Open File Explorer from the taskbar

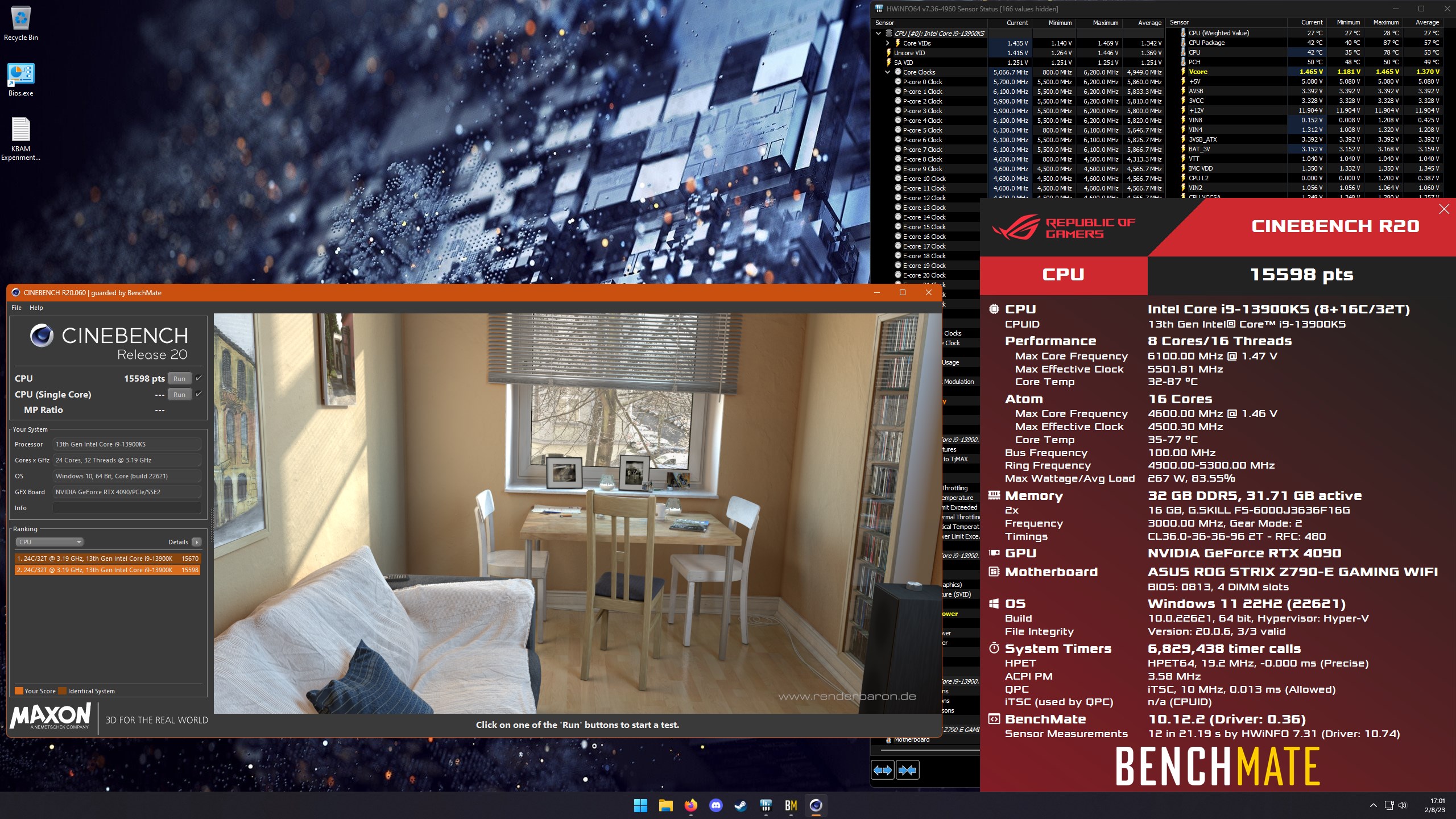665,805
